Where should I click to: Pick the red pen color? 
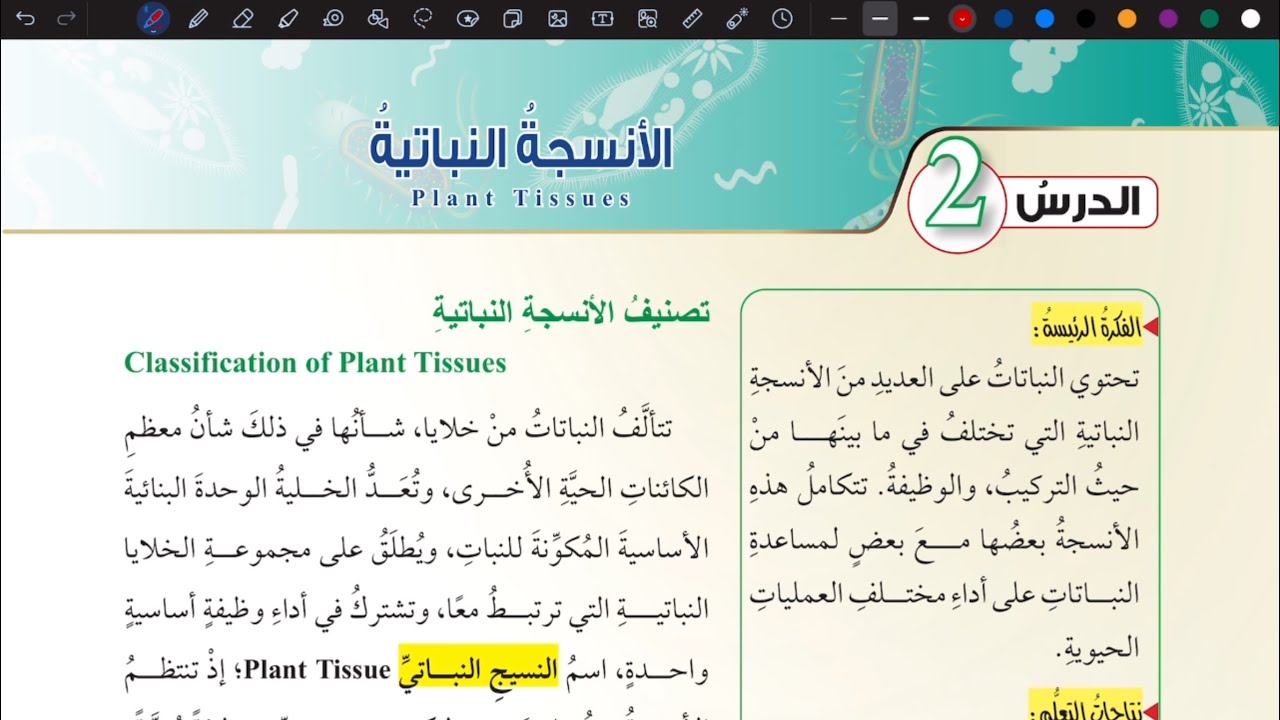click(962, 19)
